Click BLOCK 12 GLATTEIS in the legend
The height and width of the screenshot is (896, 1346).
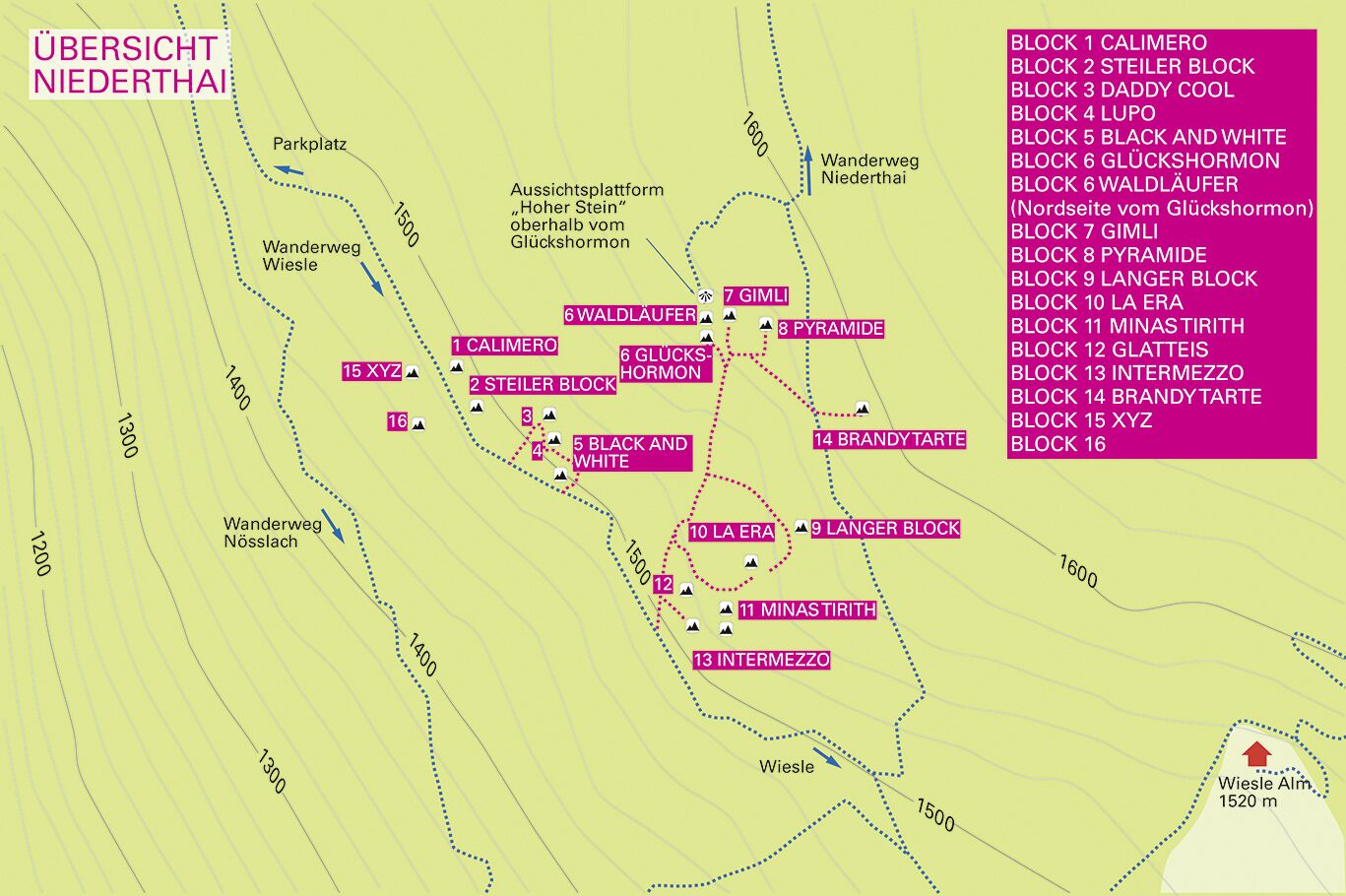tap(1109, 350)
